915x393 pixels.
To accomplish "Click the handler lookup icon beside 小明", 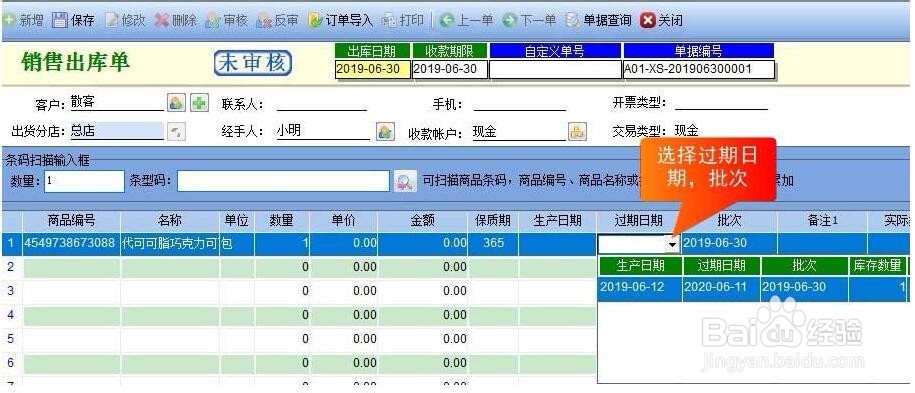I will pyautogui.click(x=385, y=131).
